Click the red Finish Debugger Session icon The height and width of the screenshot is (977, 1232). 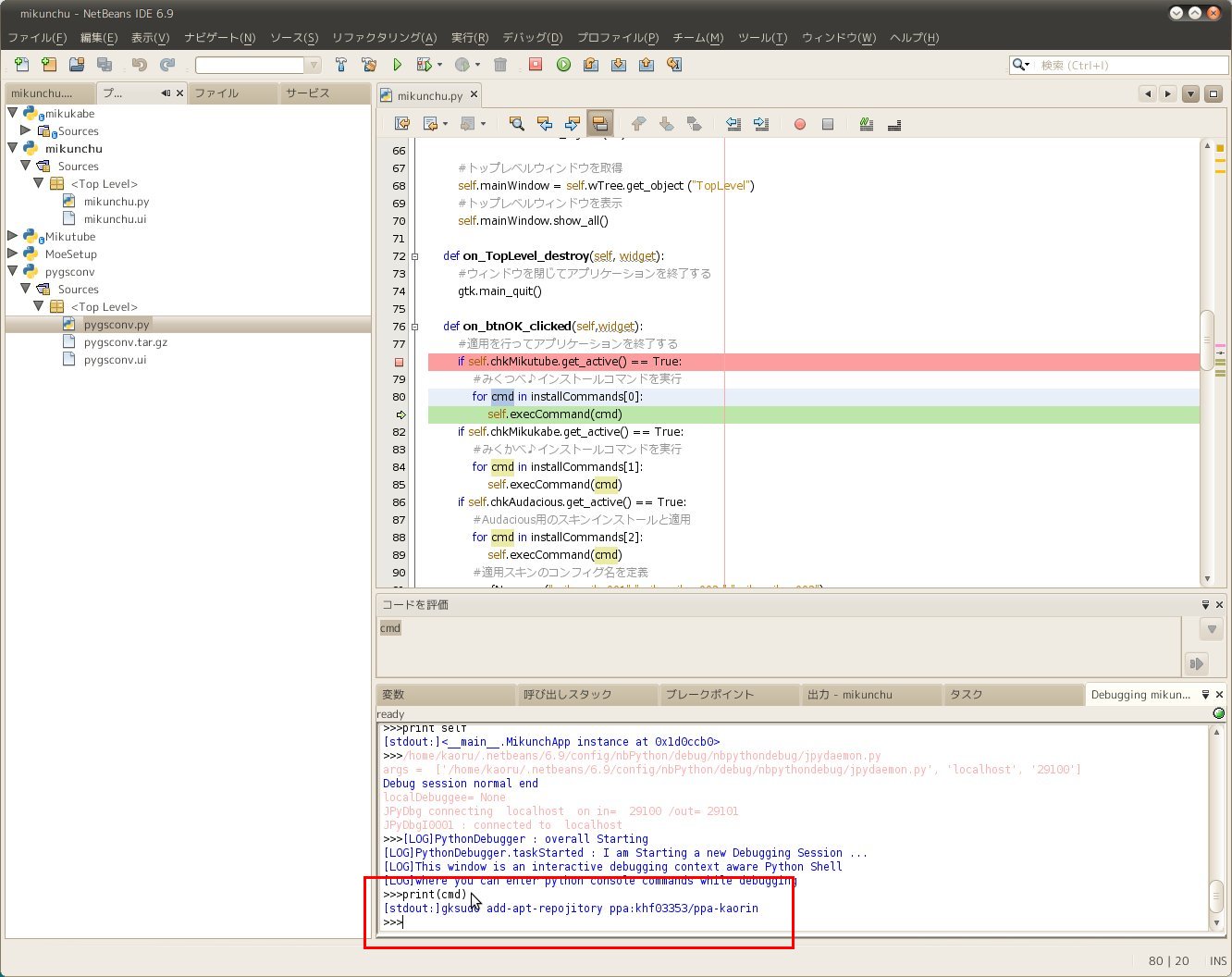coord(536,65)
